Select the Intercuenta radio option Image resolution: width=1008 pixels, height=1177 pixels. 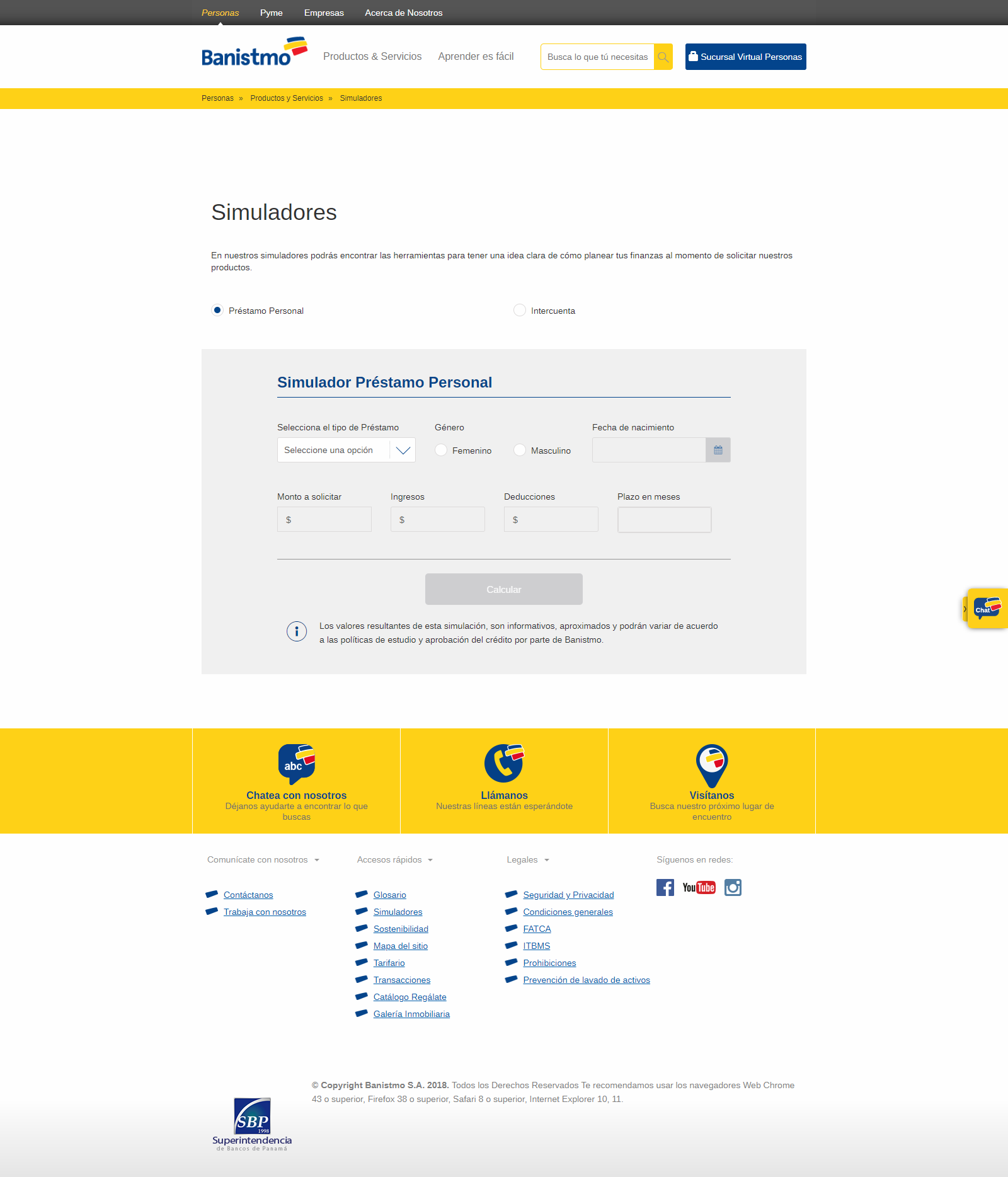point(520,310)
